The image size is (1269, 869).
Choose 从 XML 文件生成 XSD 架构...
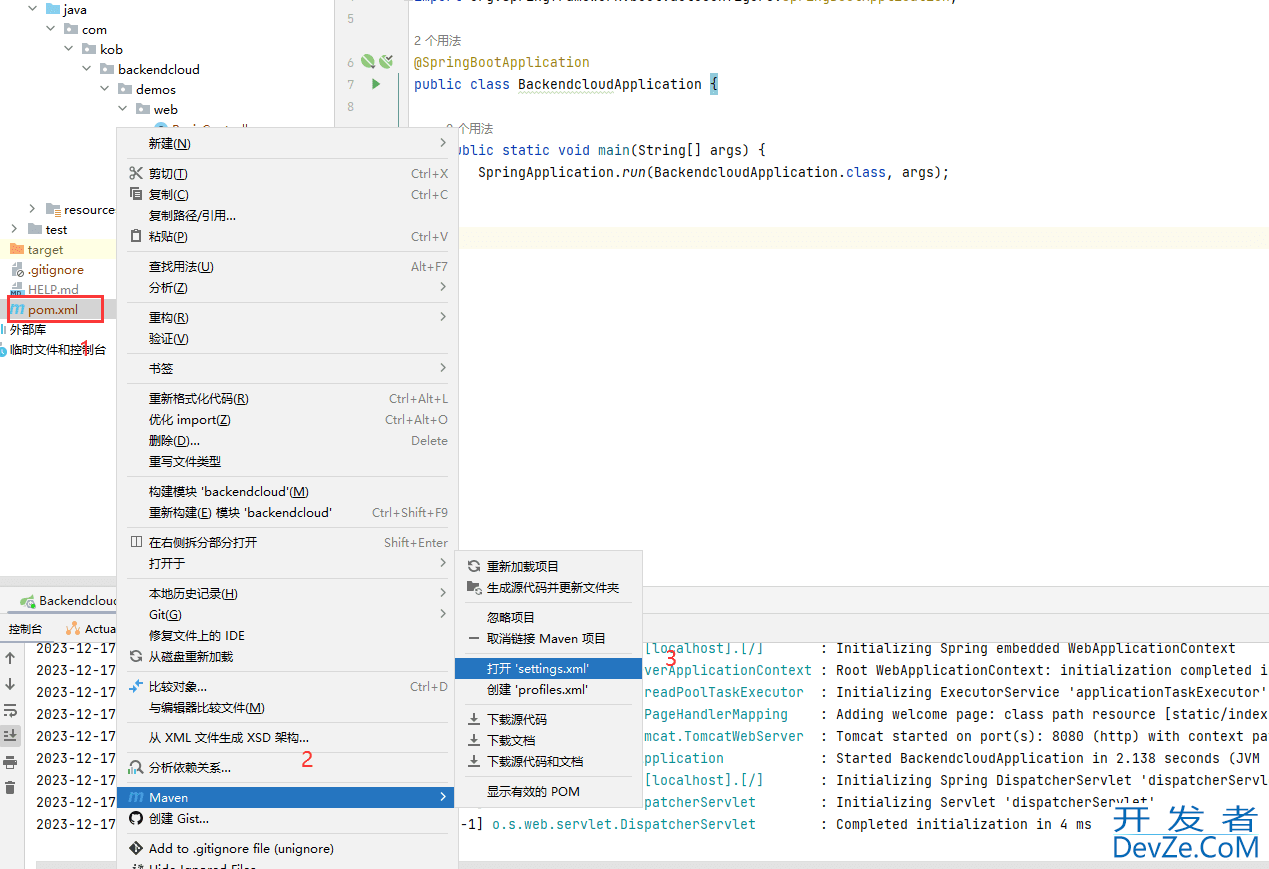[288, 737]
